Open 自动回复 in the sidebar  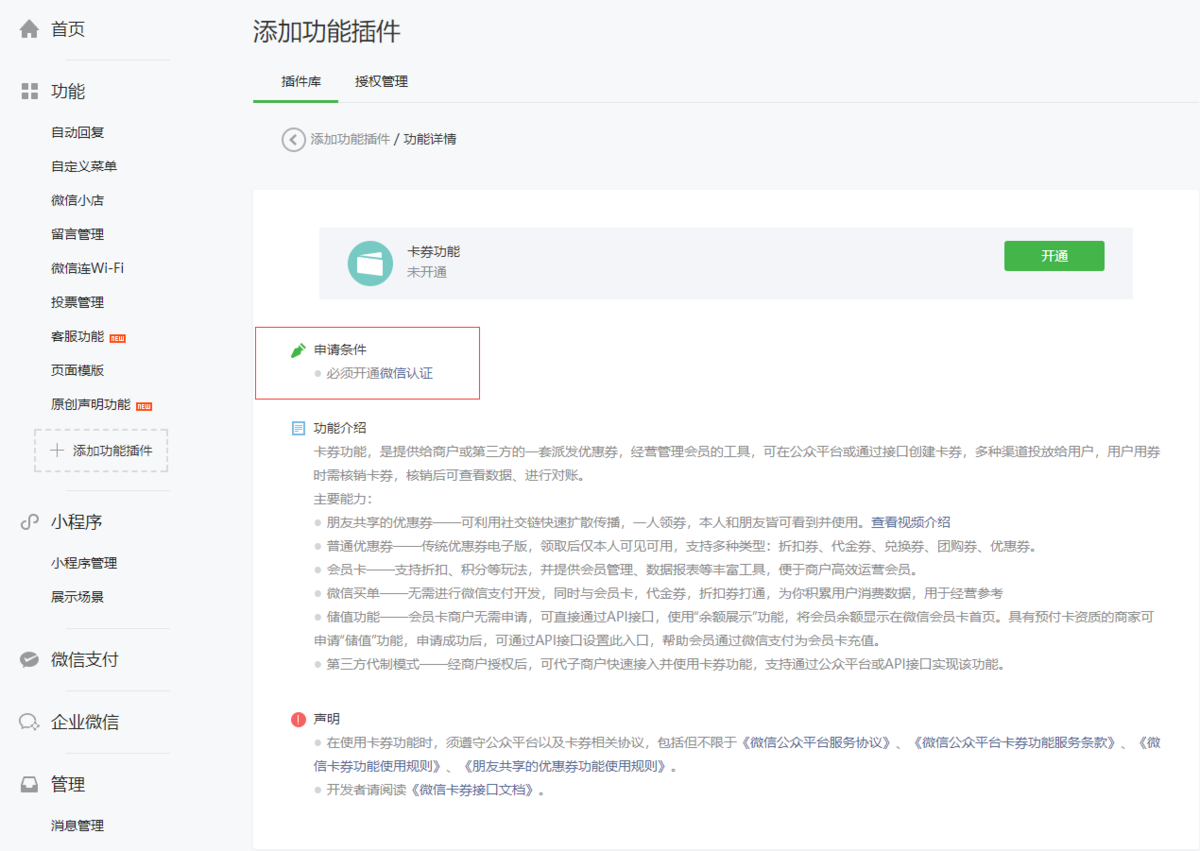[x=78, y=132]
